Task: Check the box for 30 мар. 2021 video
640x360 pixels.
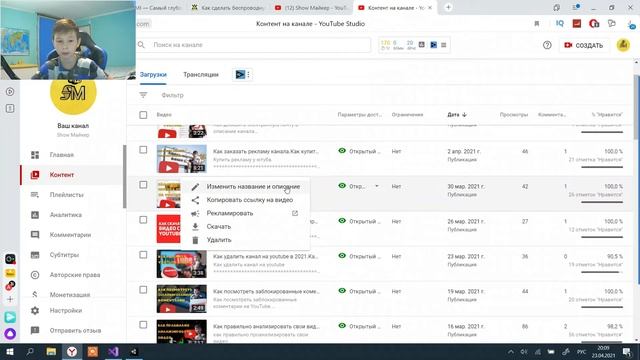Action: point(143,185)
